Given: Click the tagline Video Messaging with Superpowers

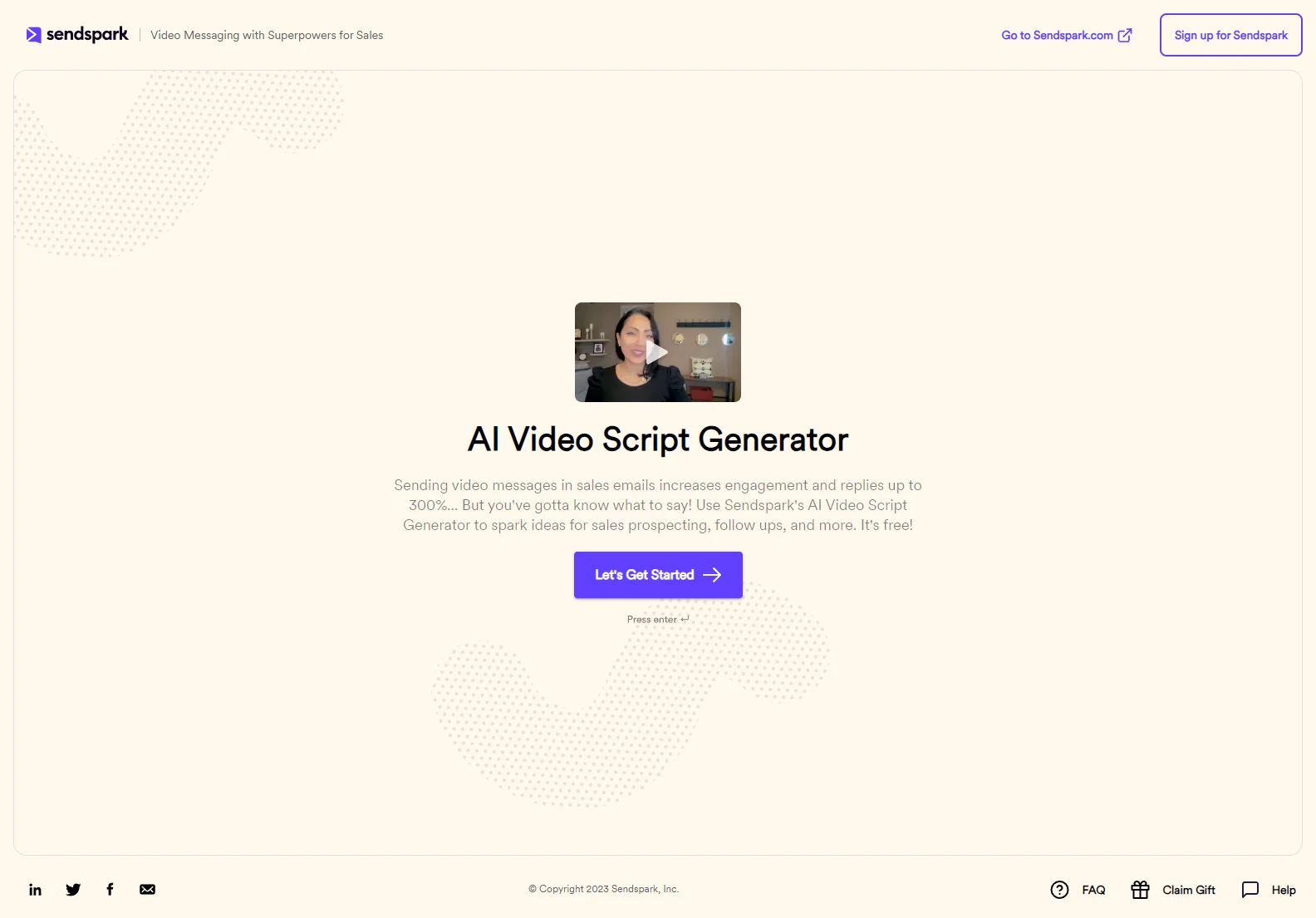Looking at the screenshot, I should (267, 35).
